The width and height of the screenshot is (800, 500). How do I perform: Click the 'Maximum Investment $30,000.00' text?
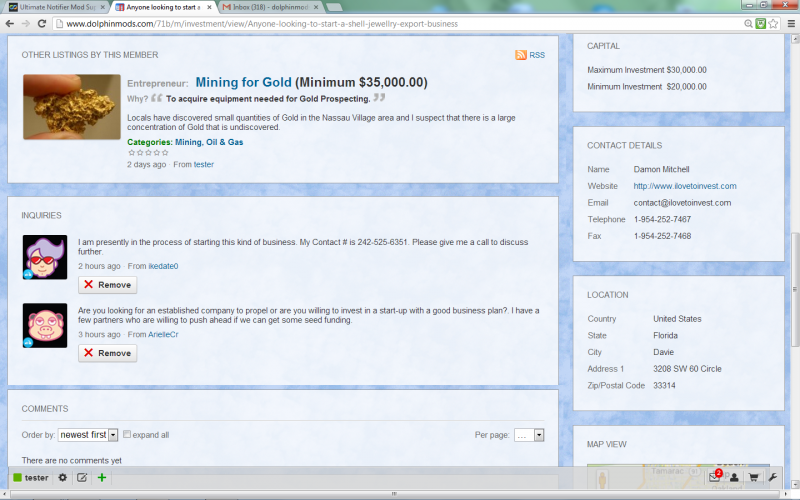coord(647,69)
